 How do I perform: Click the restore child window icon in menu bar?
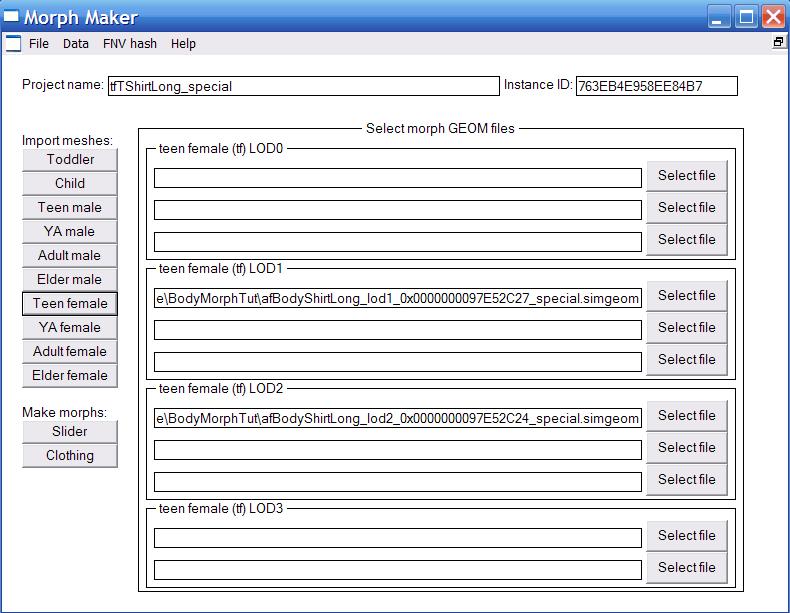click(x=778, y=42)
